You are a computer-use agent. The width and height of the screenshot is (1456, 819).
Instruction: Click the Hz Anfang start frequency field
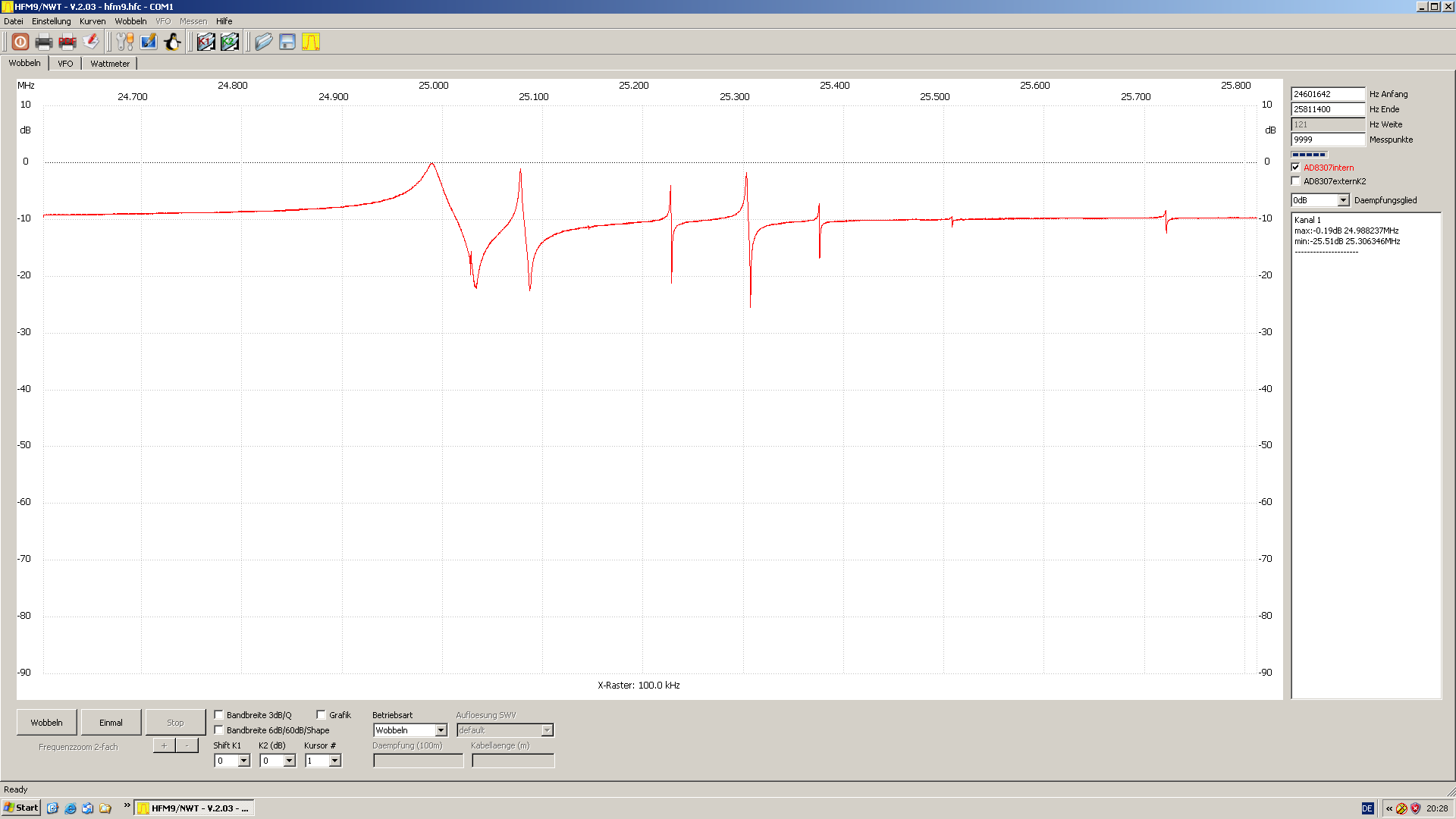click(1328, 94)
